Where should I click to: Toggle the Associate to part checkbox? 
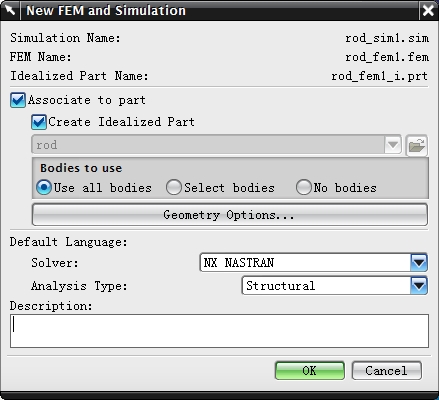click(18, 100)
